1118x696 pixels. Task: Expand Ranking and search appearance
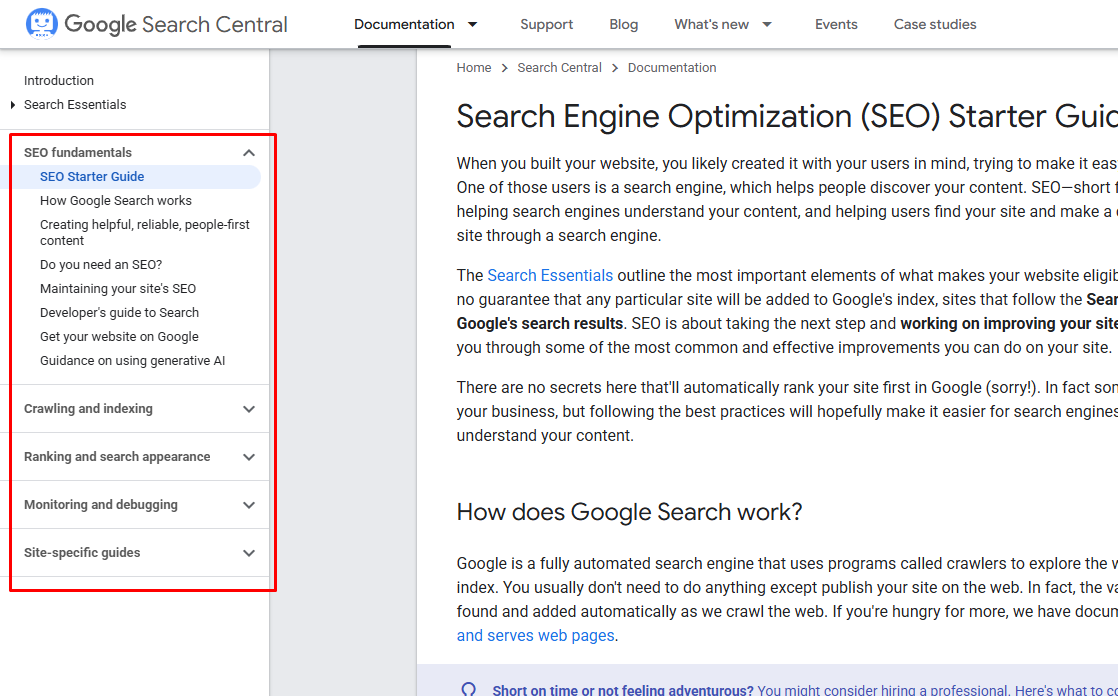click(248, 457)
